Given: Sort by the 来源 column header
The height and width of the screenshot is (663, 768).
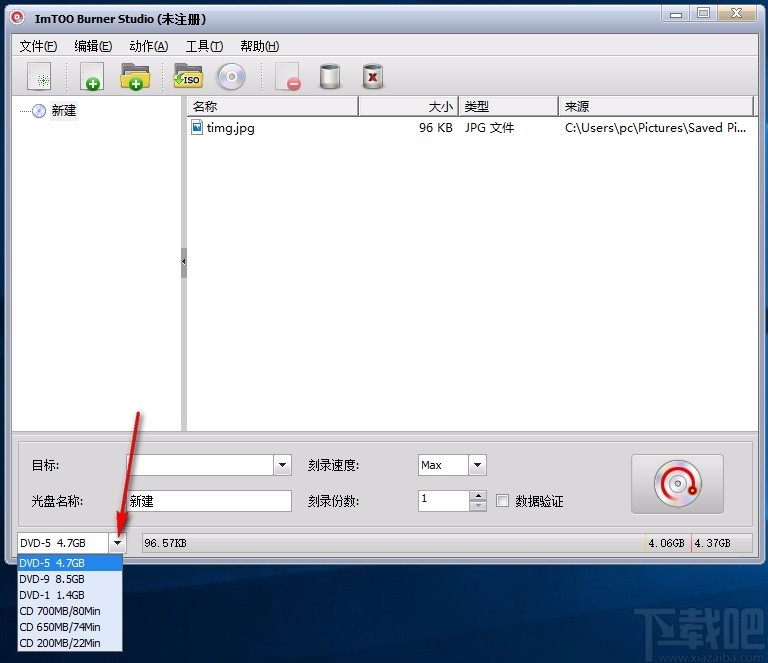Looking at the screenshot, I should tap(656, 106).
